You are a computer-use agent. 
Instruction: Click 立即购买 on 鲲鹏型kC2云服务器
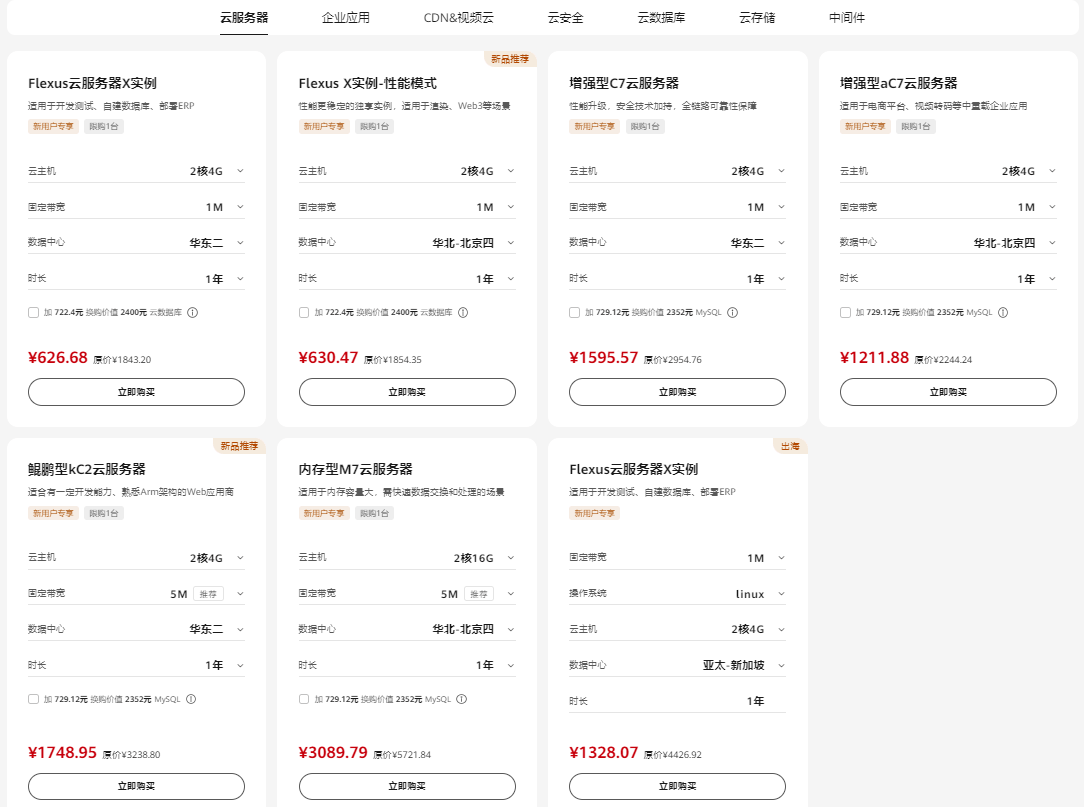136,786
